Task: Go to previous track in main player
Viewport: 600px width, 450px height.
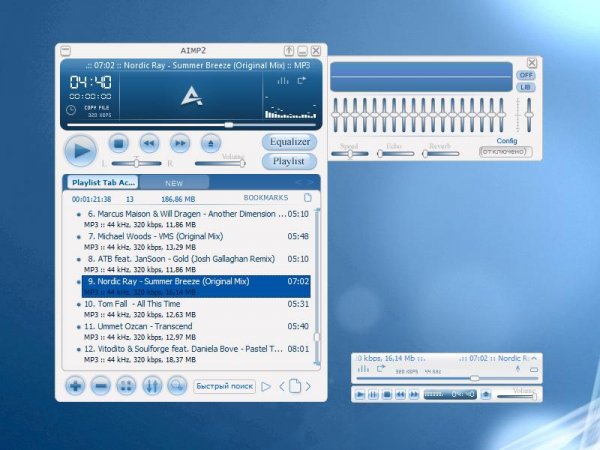Action: point(149,143)
